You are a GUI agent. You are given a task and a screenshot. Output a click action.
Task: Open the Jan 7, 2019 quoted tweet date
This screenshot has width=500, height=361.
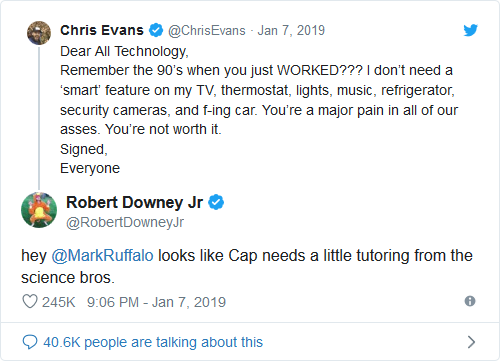[x=291, y=30]
